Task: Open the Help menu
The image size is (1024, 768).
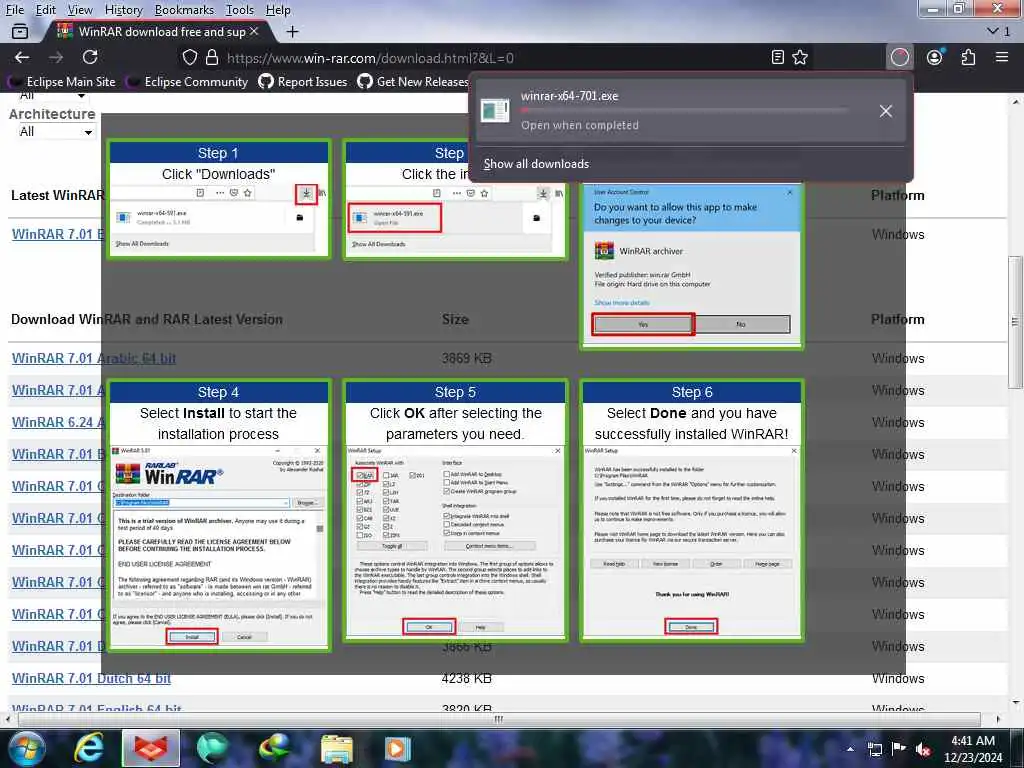Action: click(278, 10)
